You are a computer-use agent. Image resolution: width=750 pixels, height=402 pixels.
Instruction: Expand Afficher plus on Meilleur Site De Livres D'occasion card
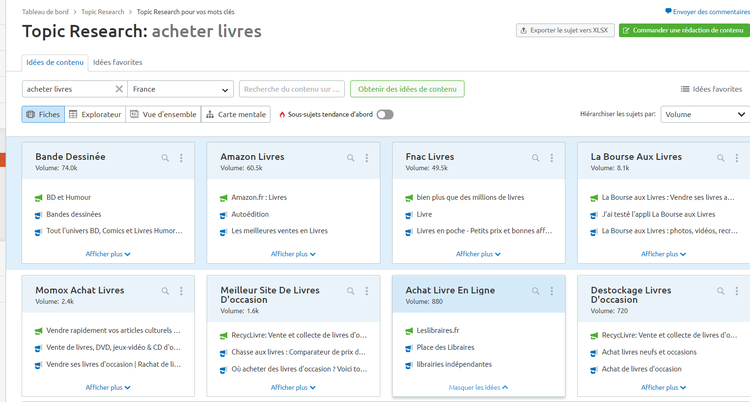click(x=293, y=388)
